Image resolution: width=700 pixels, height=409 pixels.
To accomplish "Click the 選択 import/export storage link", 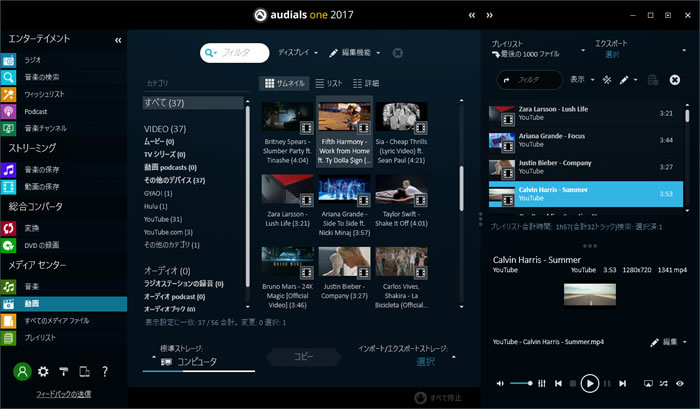I will 425,362.
